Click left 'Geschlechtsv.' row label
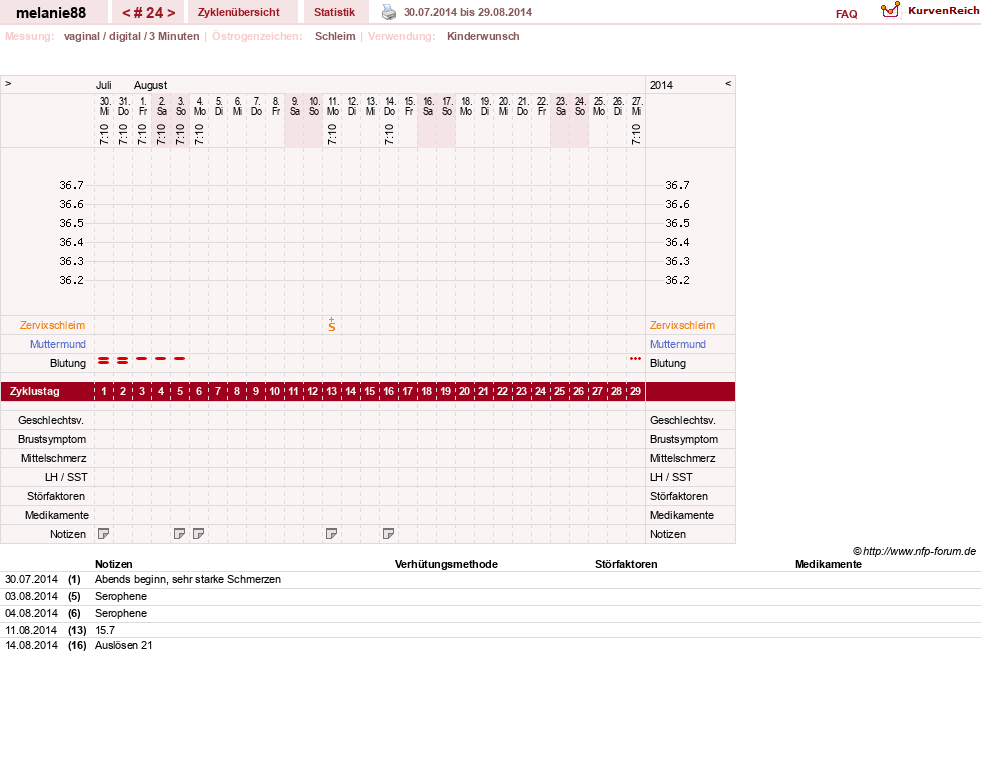Image resolution: width=981 pixels, height=763 pixels. coord(51,420)
